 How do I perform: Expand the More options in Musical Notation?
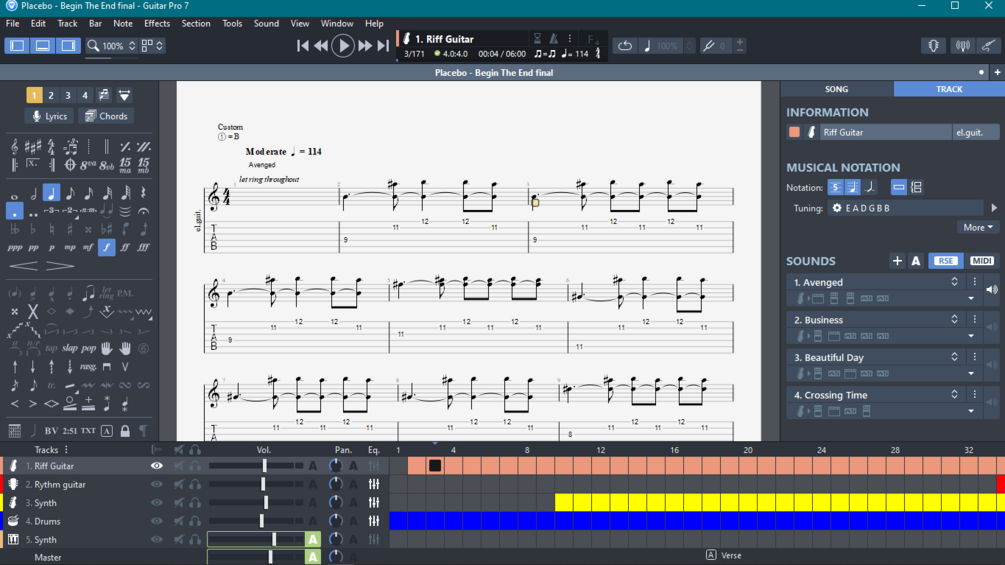(x=978, y=227)
